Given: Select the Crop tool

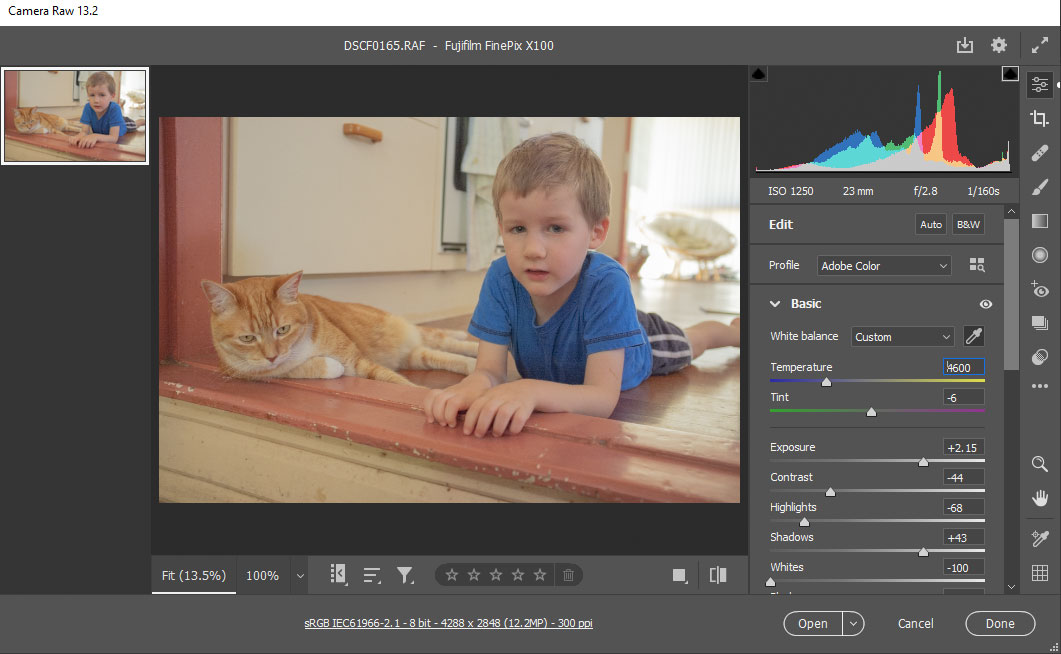Looking at the screenshot, I should [1039, 119].
